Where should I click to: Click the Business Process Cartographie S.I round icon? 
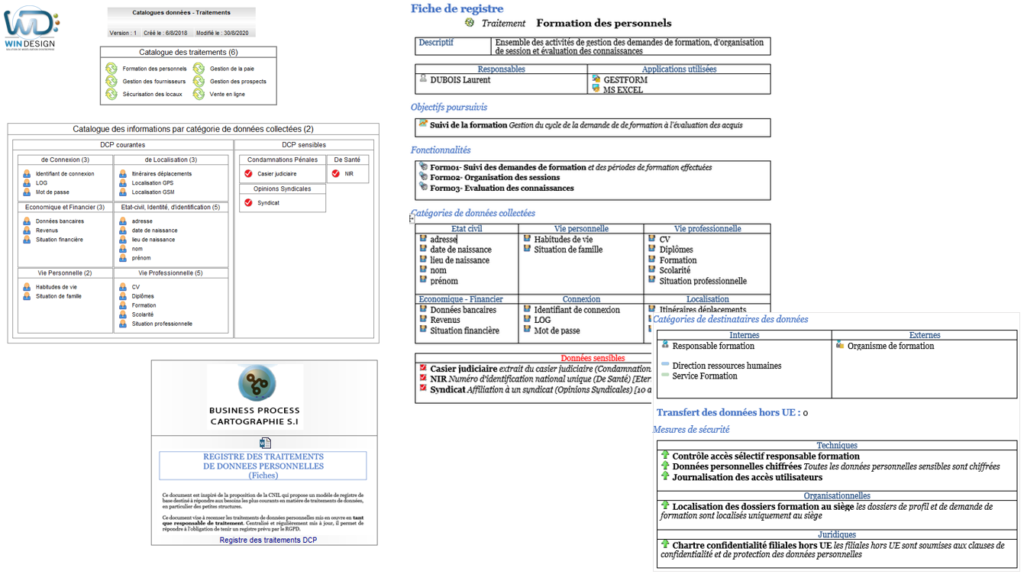pos(257,383)
